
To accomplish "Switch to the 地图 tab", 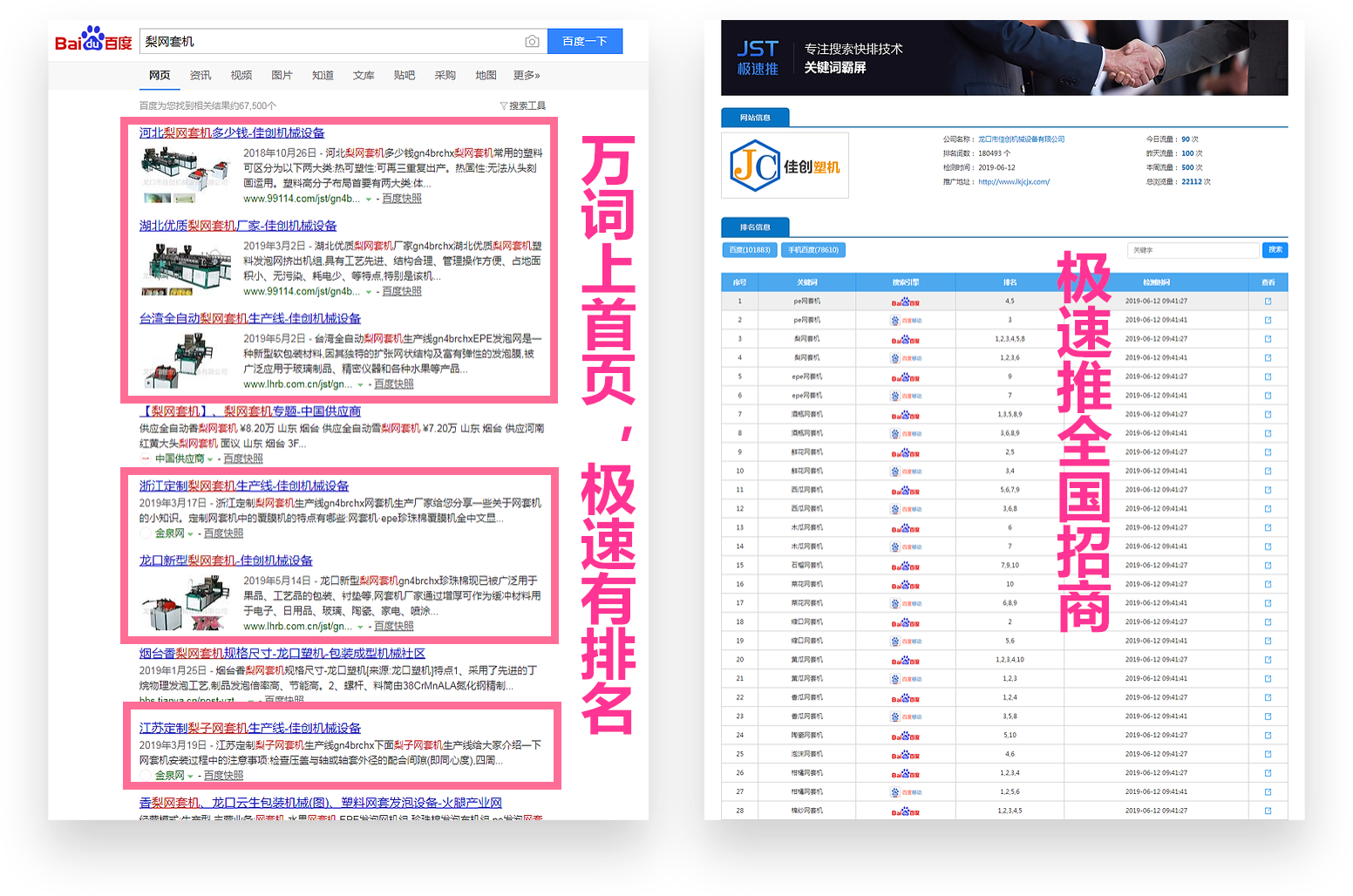I will [486, 76].
